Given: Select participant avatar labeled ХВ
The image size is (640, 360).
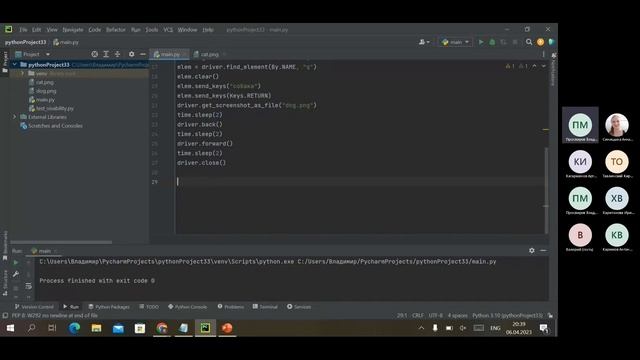Looking at the screenshot, I should (617, 198).
